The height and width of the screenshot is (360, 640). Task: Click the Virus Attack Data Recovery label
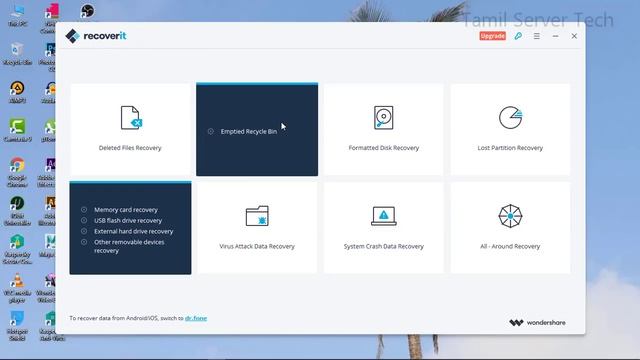[x=257, y=246]
